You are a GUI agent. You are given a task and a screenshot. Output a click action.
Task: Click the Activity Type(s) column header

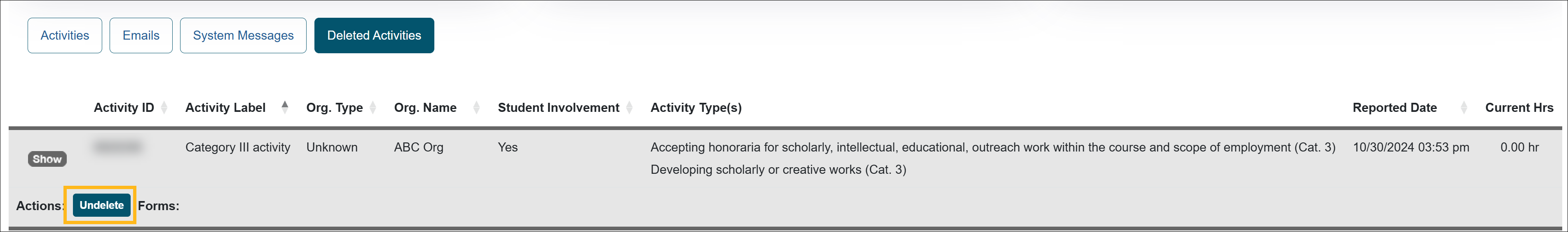click(696, 108)
